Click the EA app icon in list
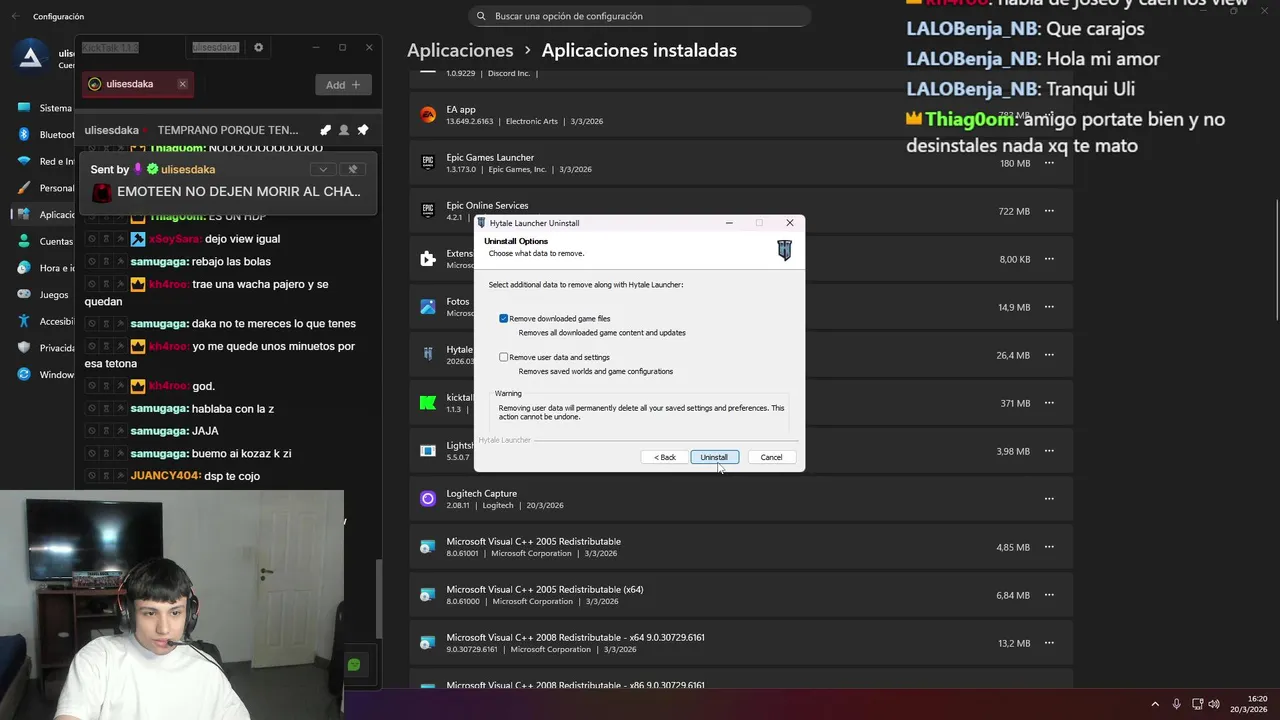 (x=428, y=115)
